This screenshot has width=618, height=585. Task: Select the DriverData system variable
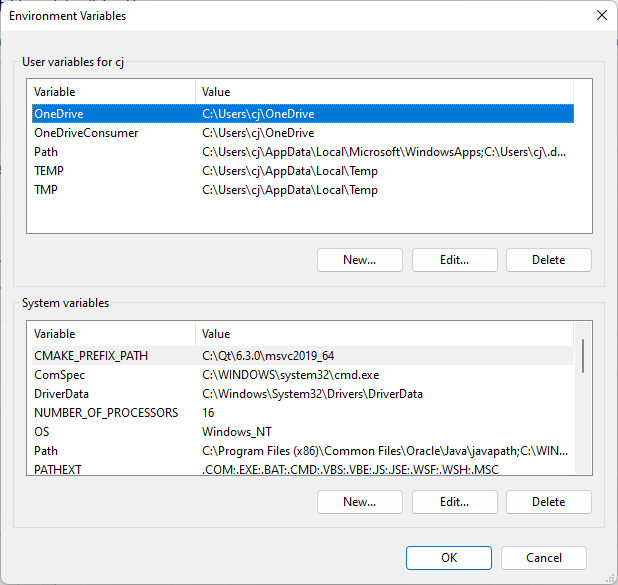click(303, 393)
